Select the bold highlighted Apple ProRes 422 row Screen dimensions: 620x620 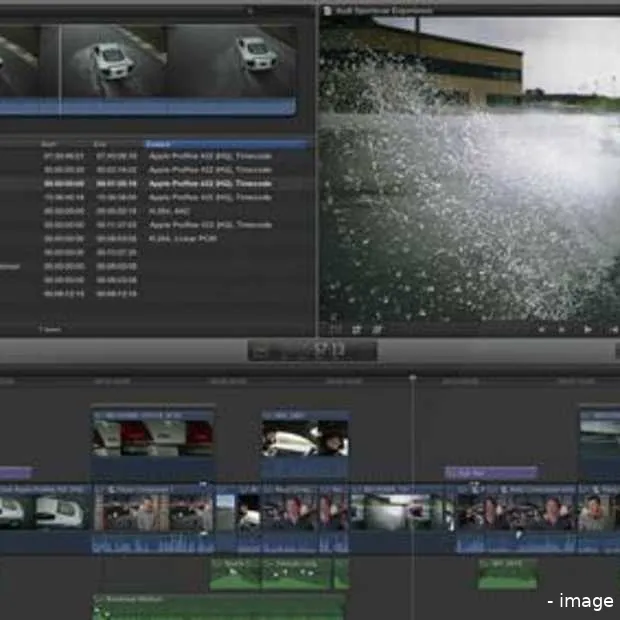point(158,184)
